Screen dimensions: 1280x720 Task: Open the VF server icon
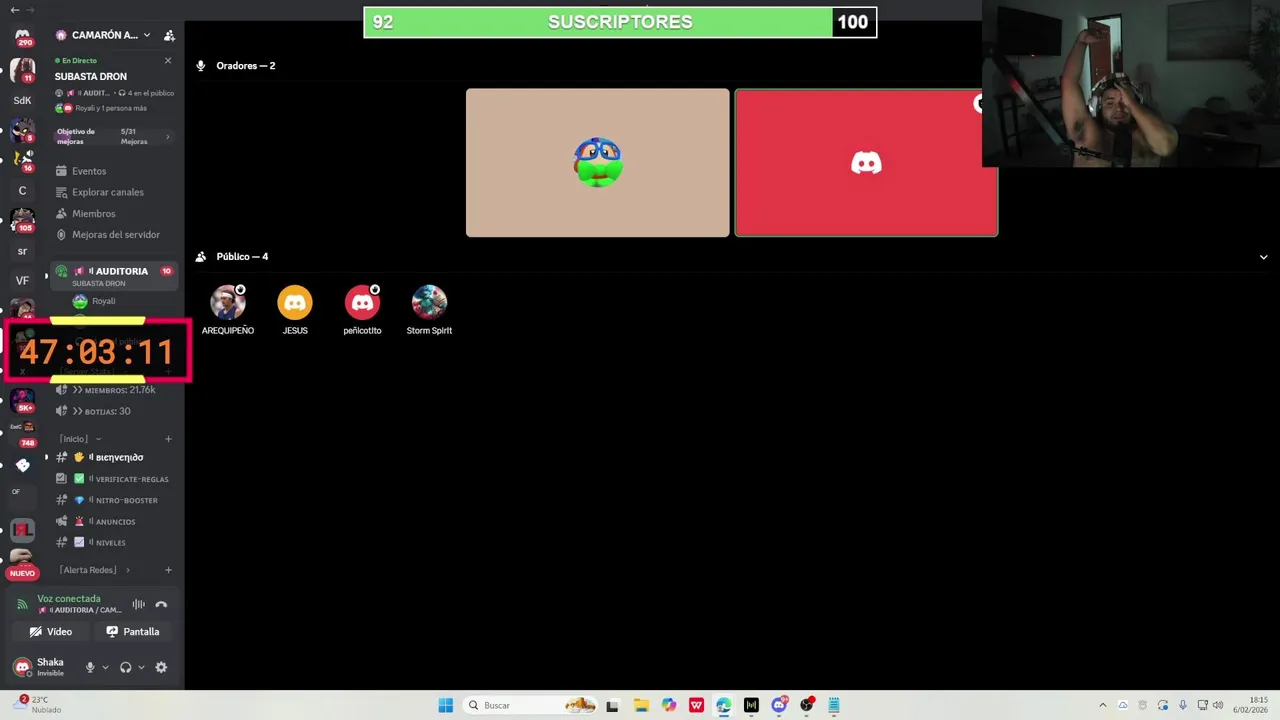pyautogui.click(x=22, y=281)
